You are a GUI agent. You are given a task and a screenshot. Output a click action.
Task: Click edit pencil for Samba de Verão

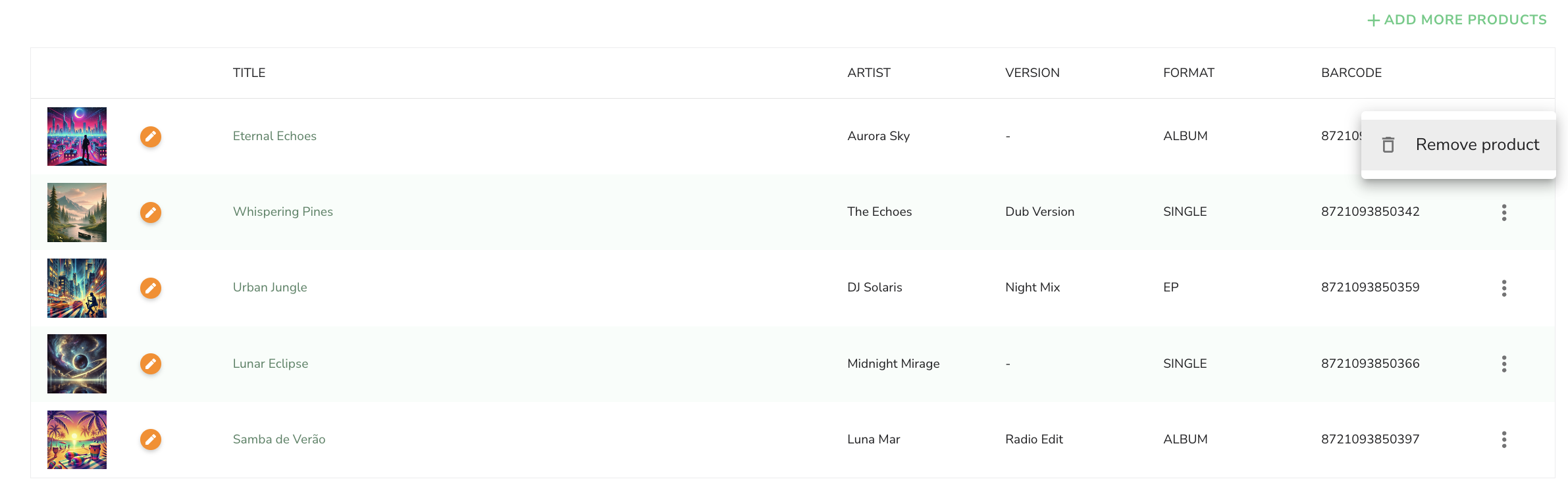(151, 439)
